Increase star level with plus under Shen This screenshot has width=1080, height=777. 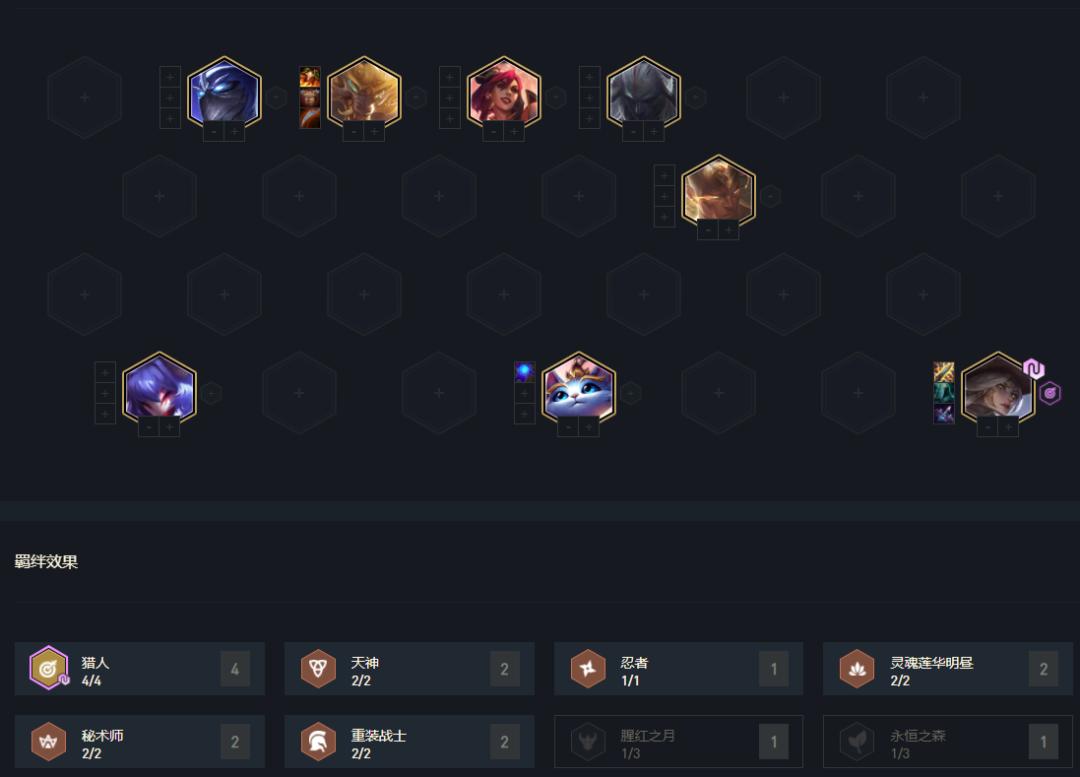click(235, 131)
